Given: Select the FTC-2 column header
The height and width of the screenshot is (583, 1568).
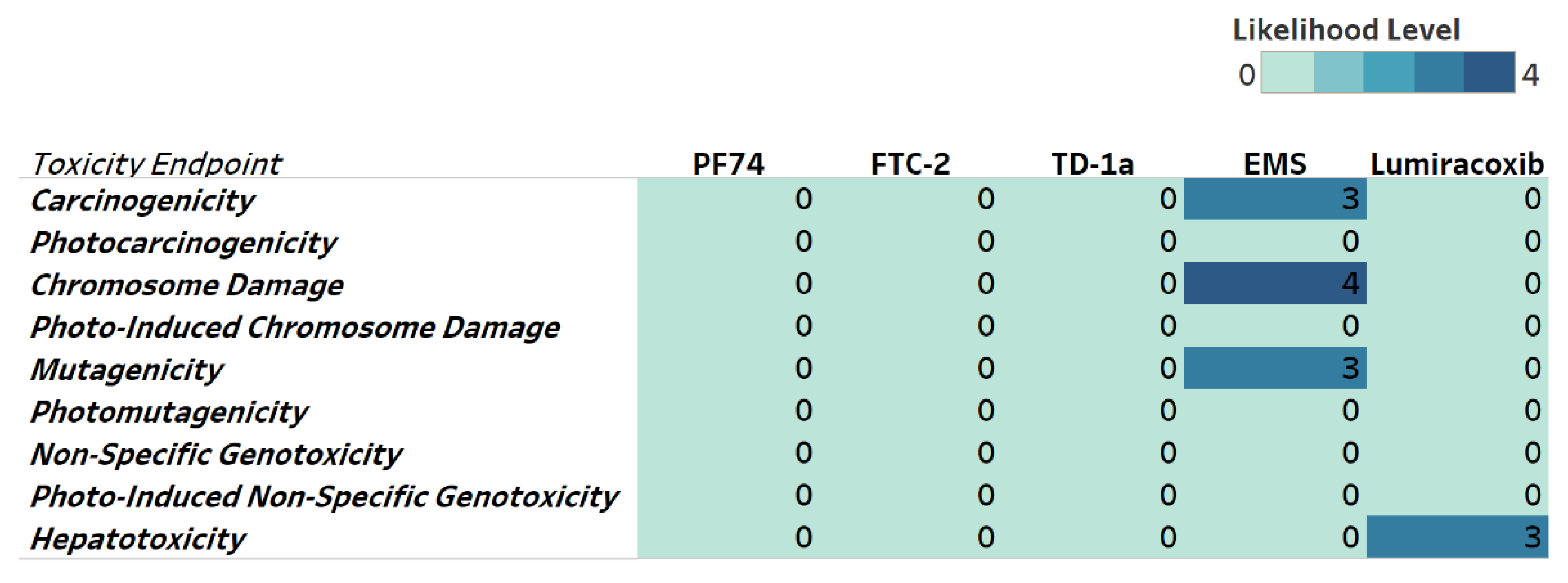Looking at the screenshot, I should pos(910,163).
